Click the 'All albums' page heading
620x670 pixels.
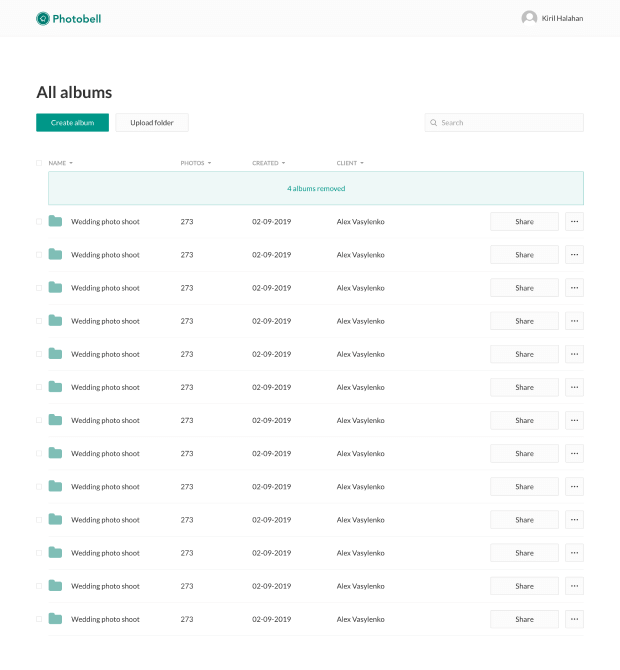click(x=74, y=92)
